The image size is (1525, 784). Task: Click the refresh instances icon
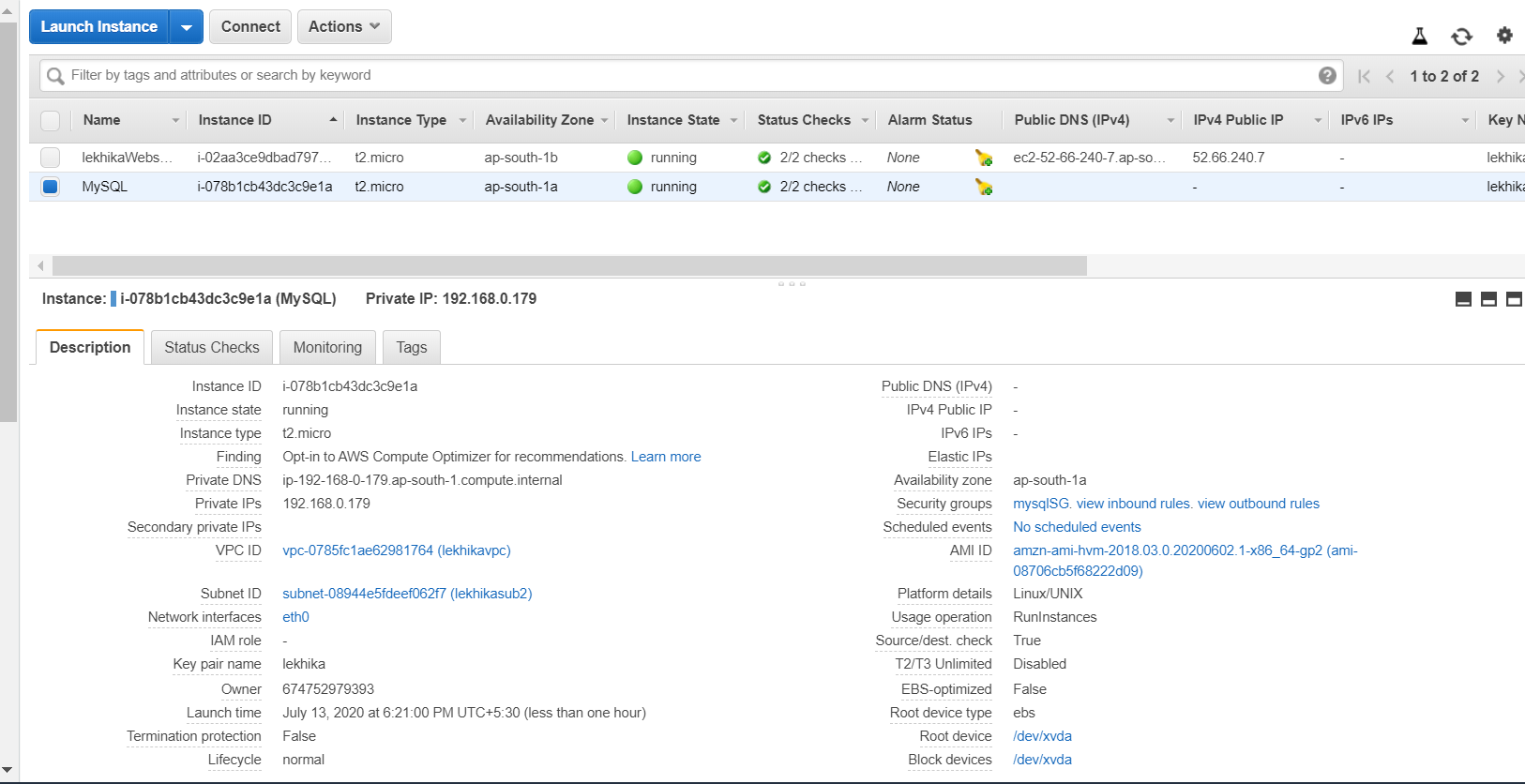[x=1461, y=37]
